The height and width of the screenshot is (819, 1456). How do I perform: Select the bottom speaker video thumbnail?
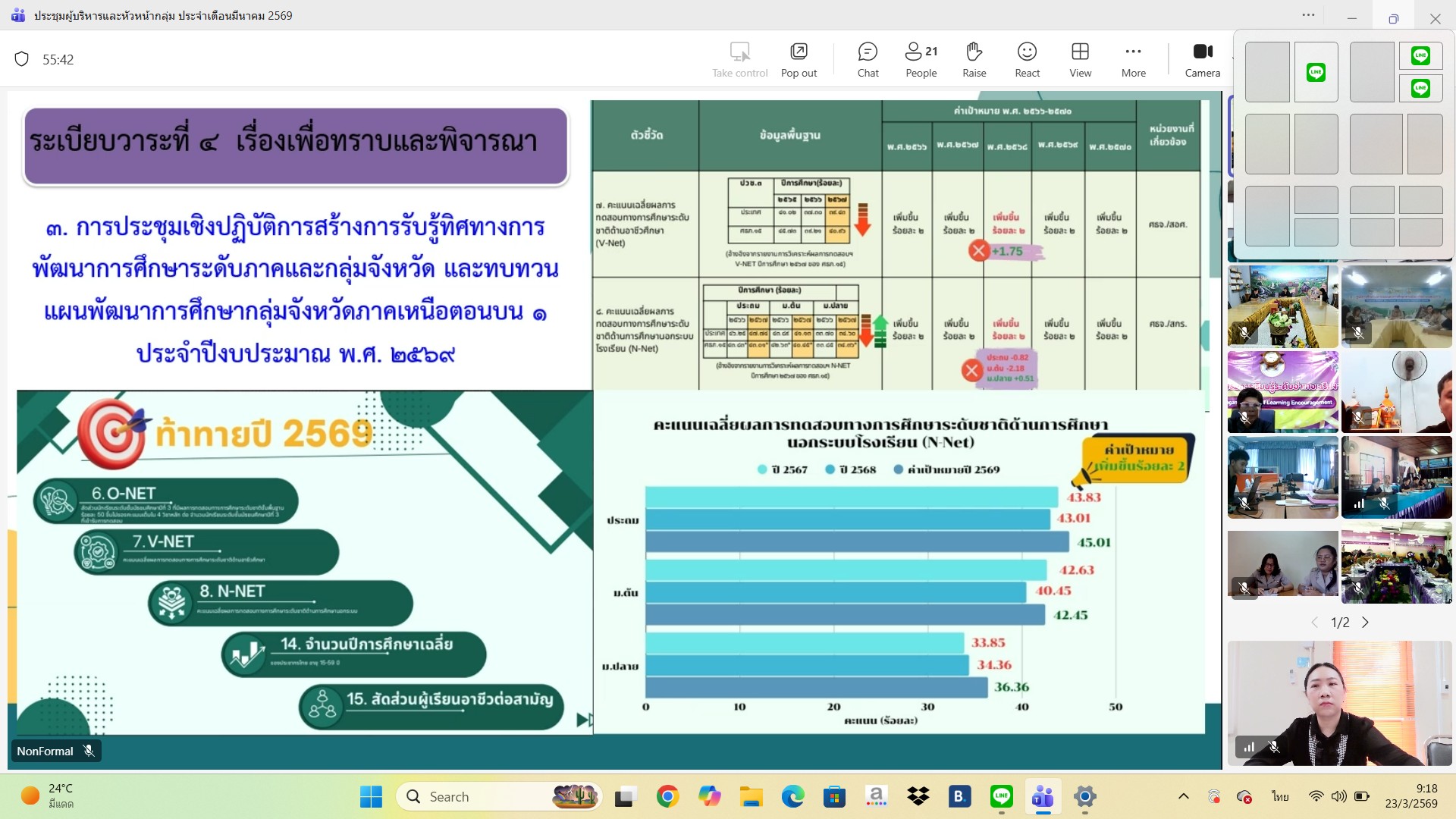pyautogui.click(x=1339, y=703)
